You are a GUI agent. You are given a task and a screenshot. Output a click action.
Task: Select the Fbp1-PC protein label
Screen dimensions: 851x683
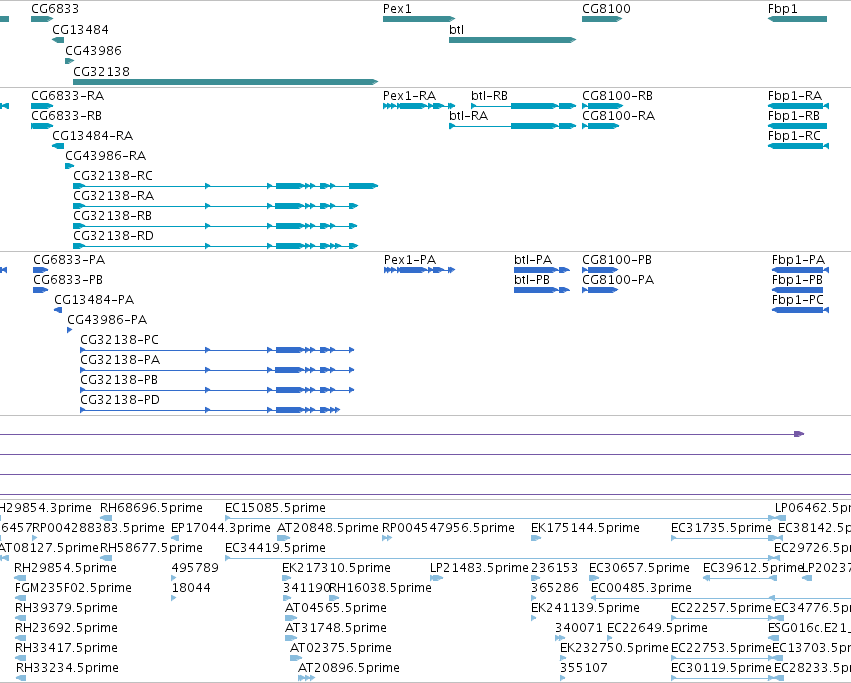pos(798,300)
